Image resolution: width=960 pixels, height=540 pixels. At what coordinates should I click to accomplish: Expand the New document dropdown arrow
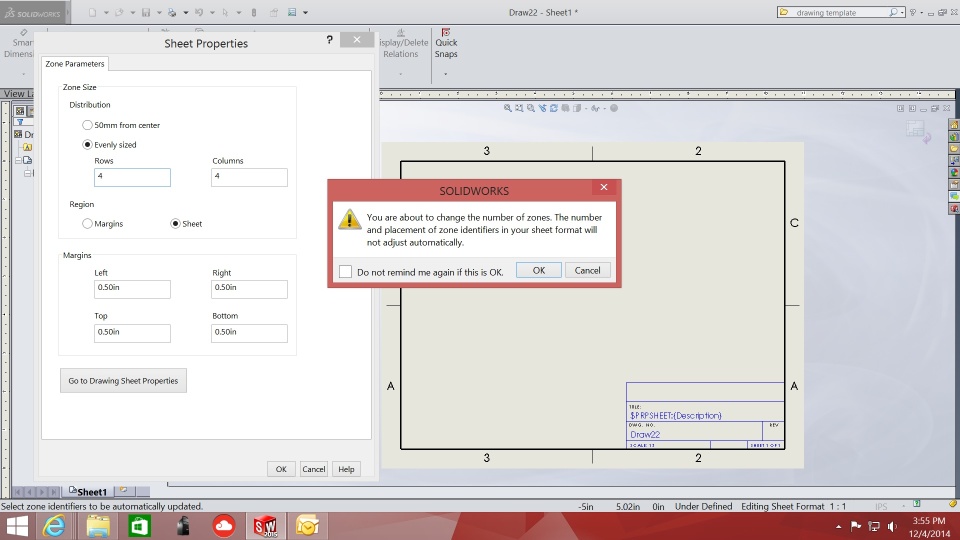(106, 13)
